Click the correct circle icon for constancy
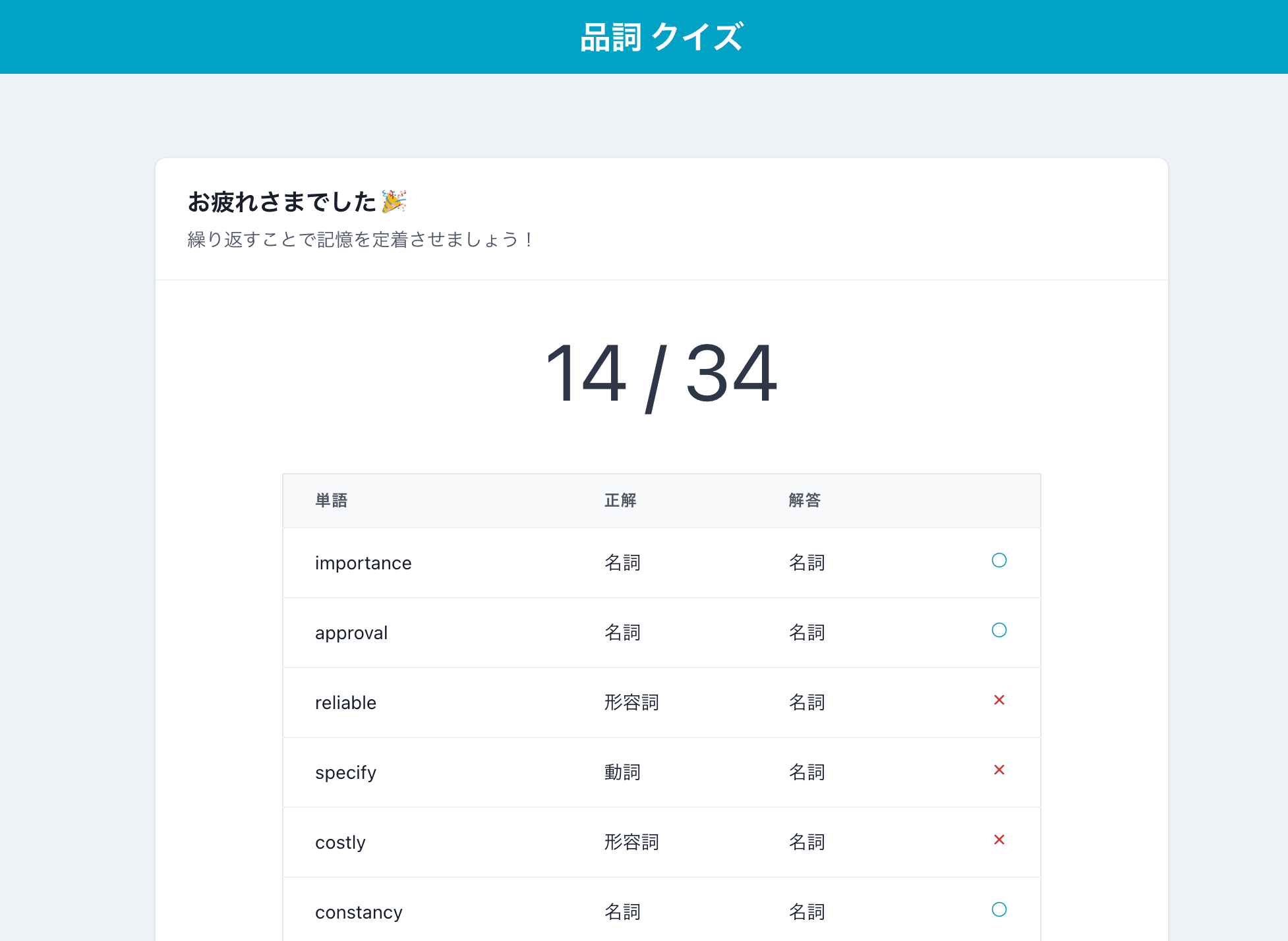This screenshot has height=941, width=1288. tap(999, 910)
